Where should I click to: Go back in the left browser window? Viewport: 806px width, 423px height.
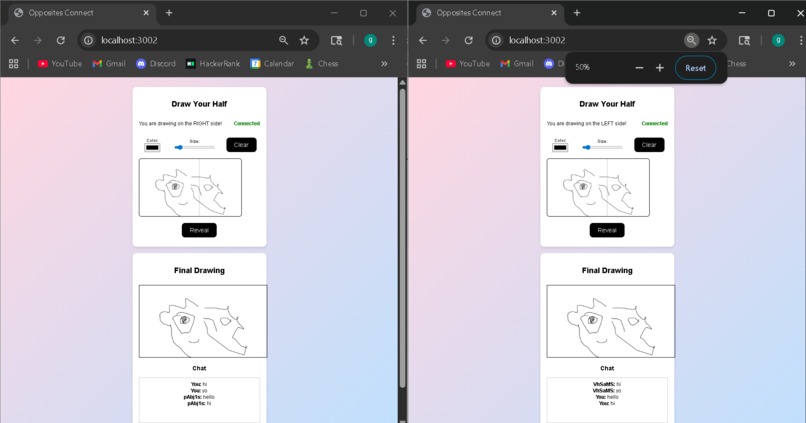tap(15, 40)
